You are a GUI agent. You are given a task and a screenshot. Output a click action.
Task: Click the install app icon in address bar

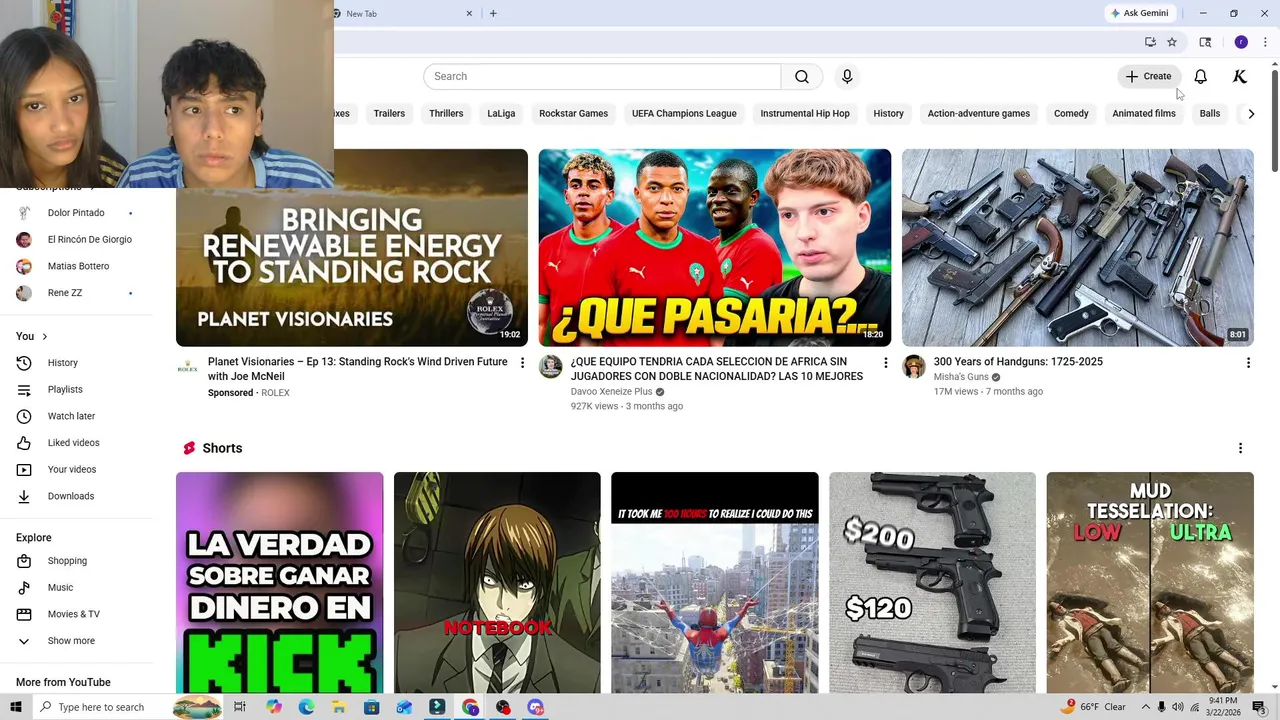point(1150,42)
